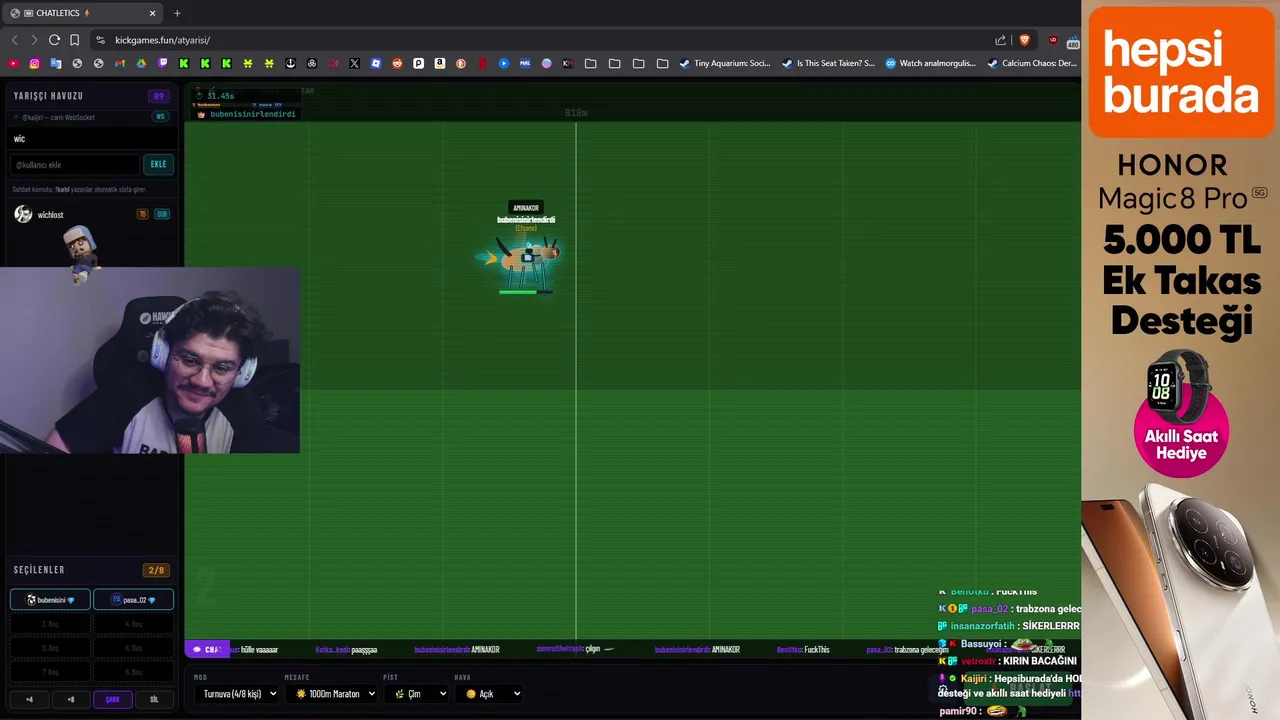
Task: Open the Gmail bookmark
Action: tap(120, 63)
